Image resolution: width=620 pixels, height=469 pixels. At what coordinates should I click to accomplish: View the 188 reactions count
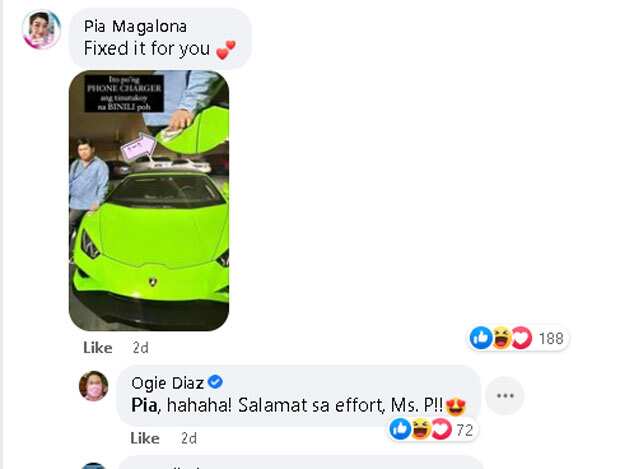click(x=551, y=339)
